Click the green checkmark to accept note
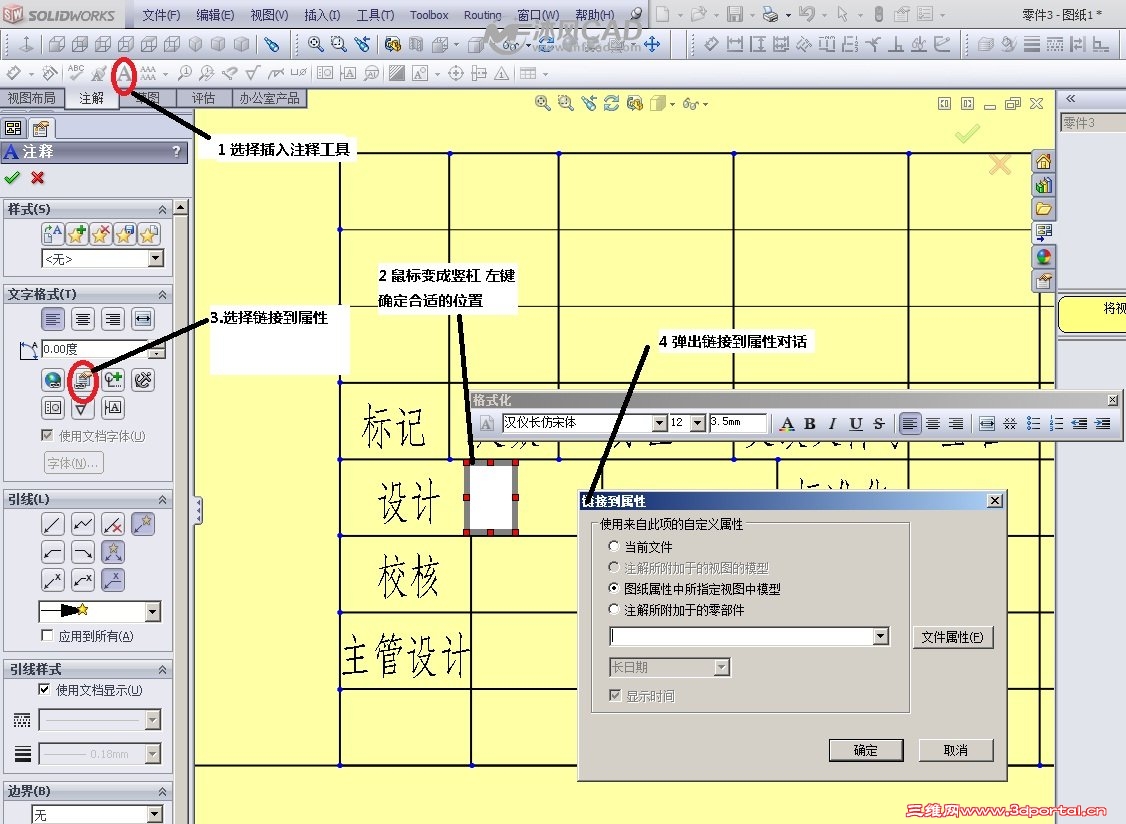Image resolution: width=1126 pixels, height=824 pixels. point(12,177)
